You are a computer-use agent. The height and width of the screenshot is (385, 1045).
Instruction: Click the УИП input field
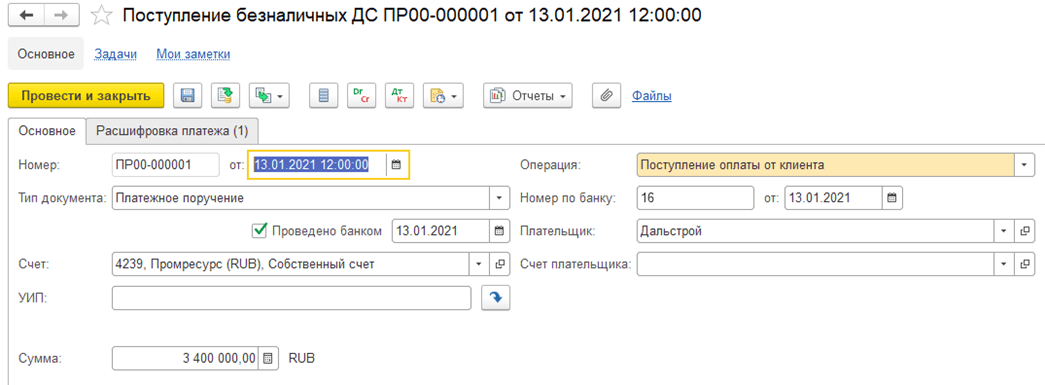(x=292, y=298)
